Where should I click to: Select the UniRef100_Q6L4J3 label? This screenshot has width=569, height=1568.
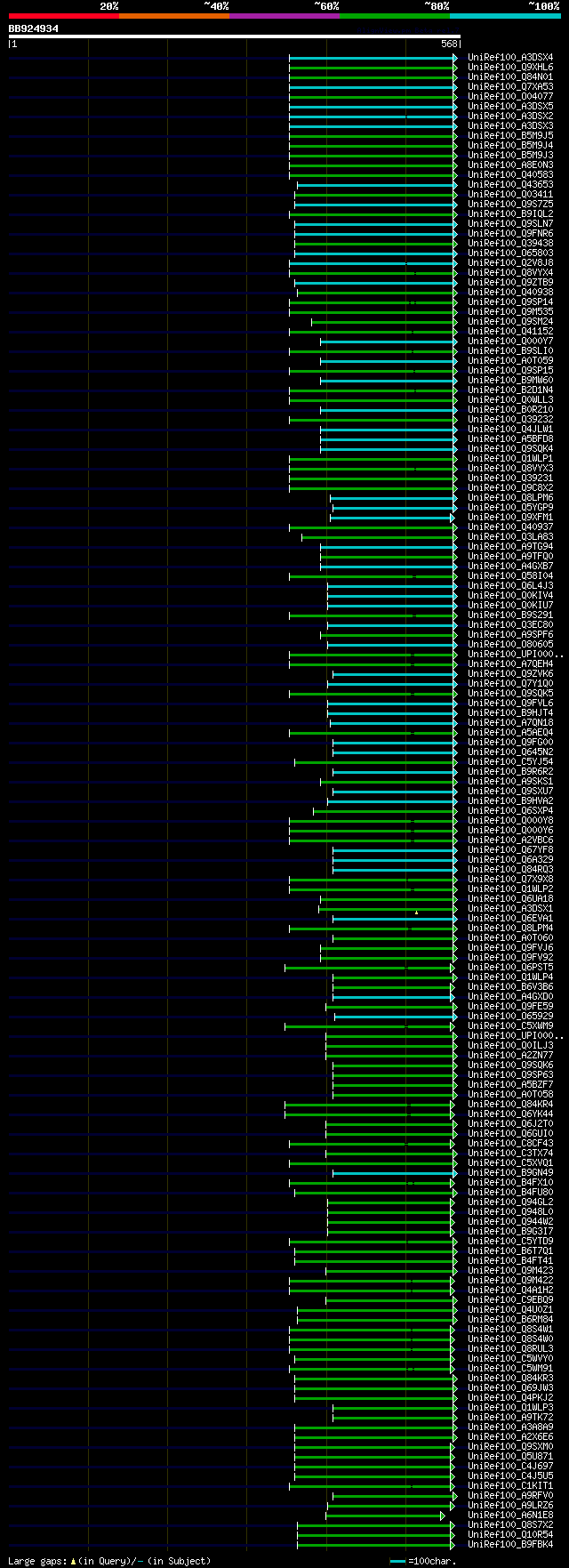510,586
